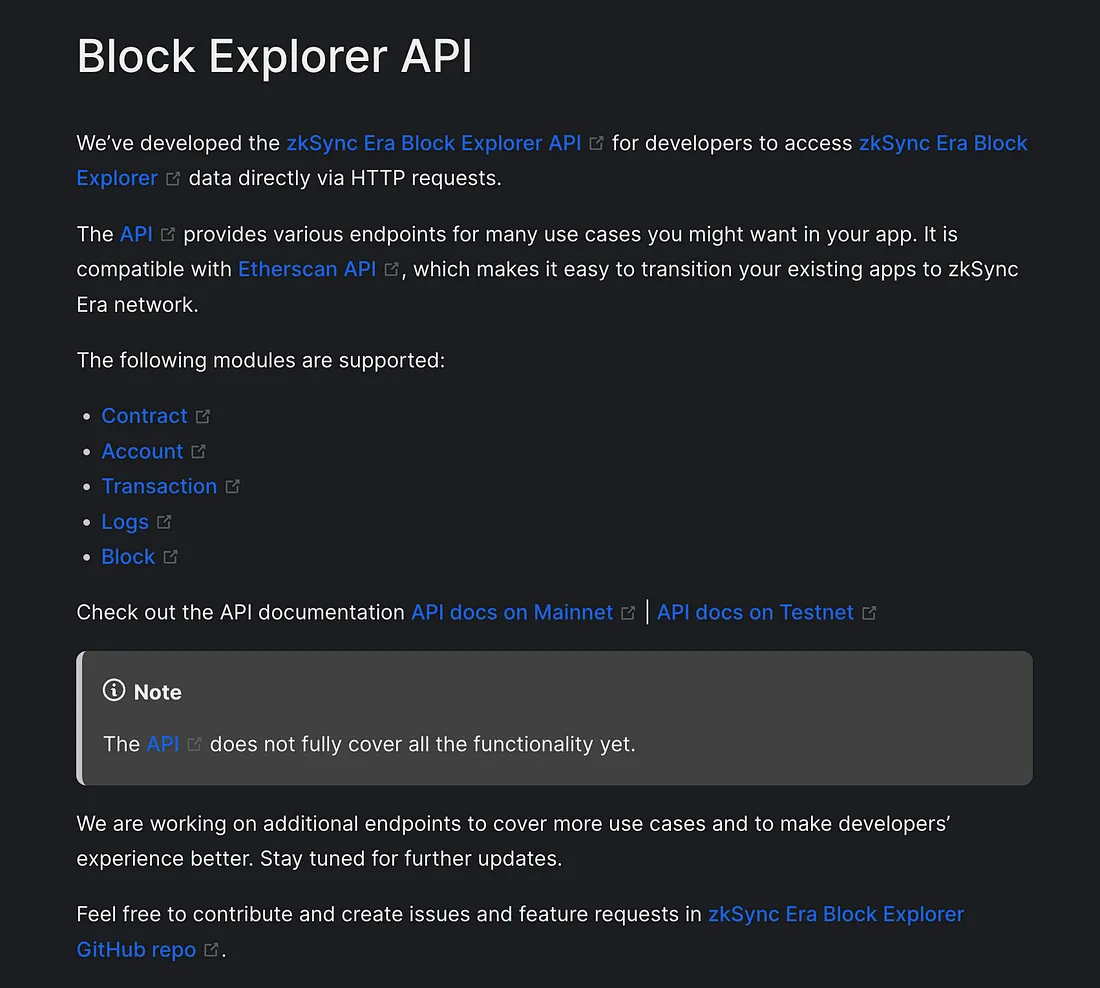Open the Account module link

(142, 451)
